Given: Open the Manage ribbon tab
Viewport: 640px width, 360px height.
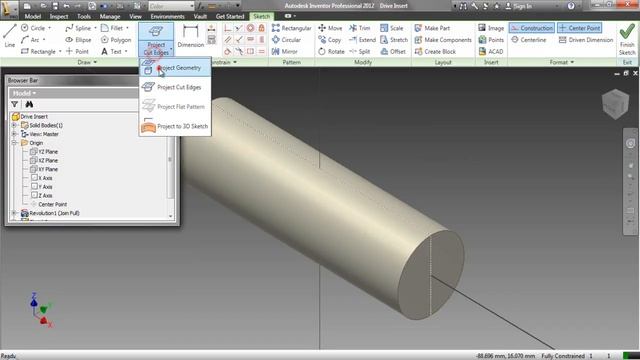Looking at the screenshot, I should pos(110,16).
